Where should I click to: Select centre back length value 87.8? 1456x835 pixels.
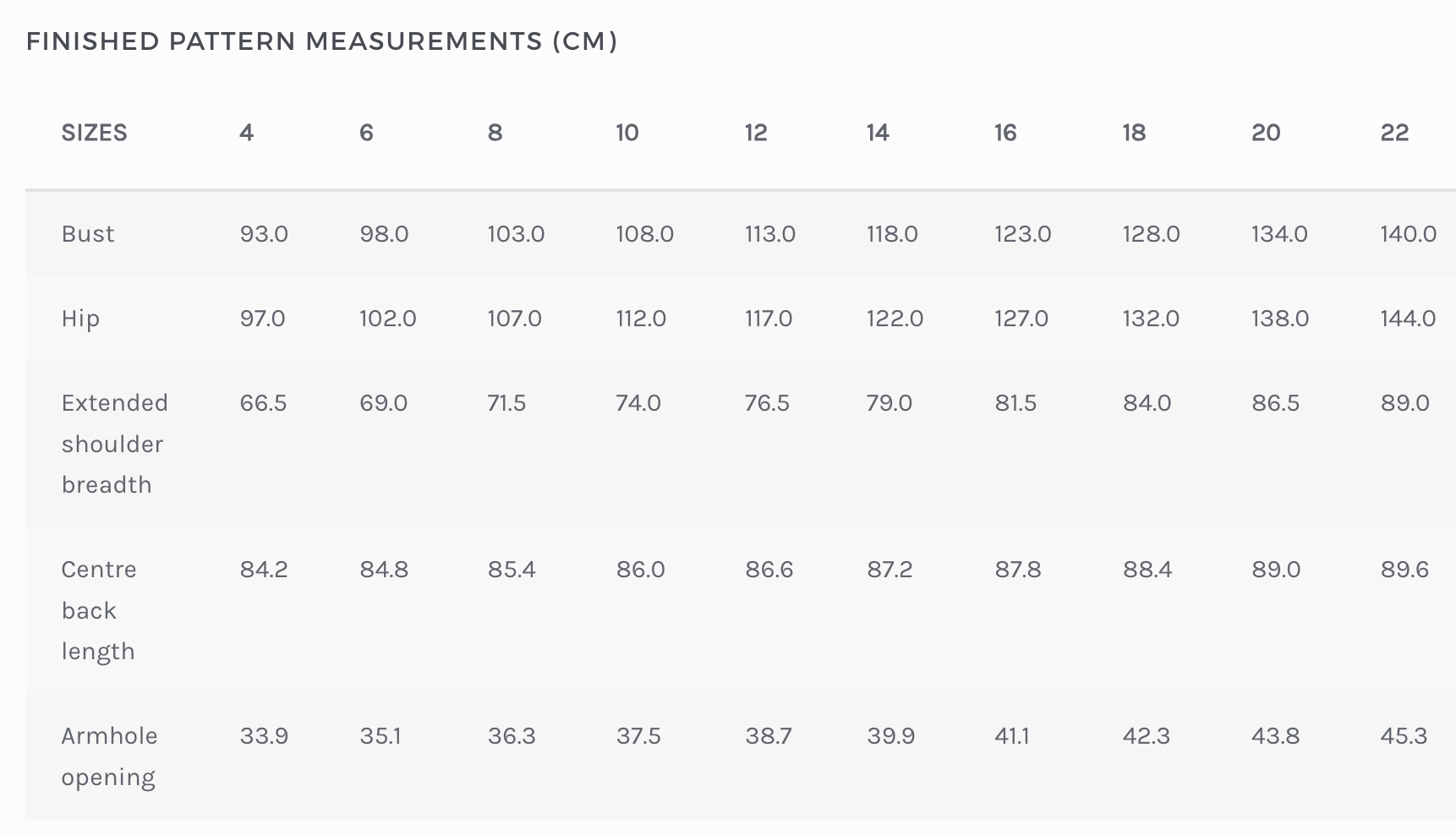[x=1017, y=570]
